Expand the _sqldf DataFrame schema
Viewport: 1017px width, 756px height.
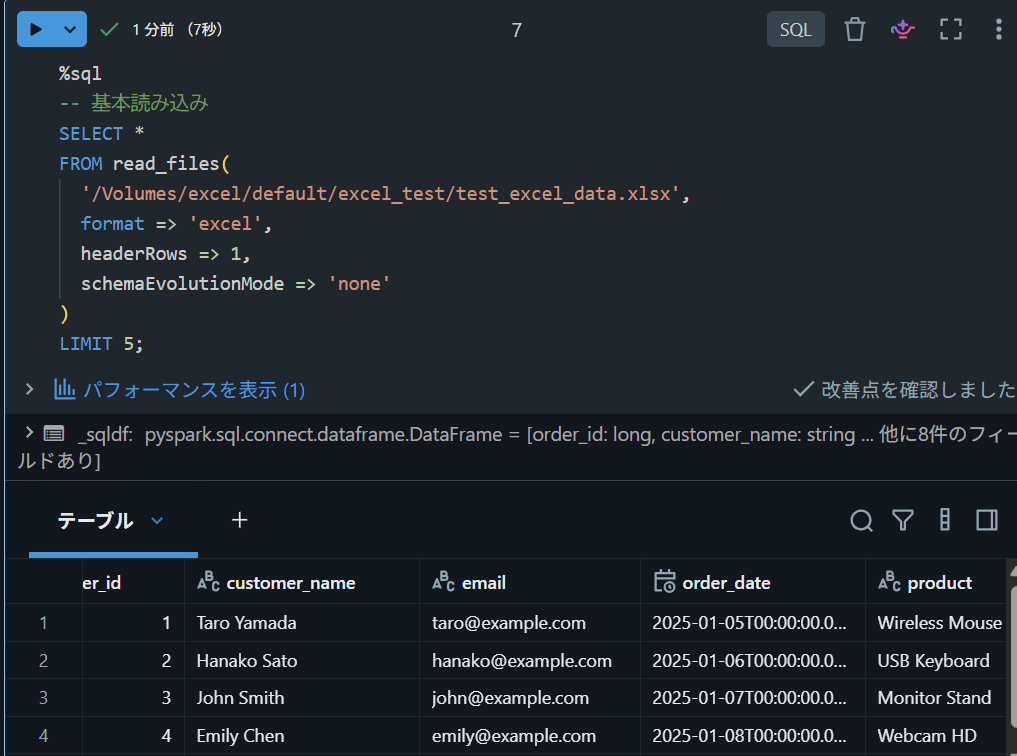[29, 432]
